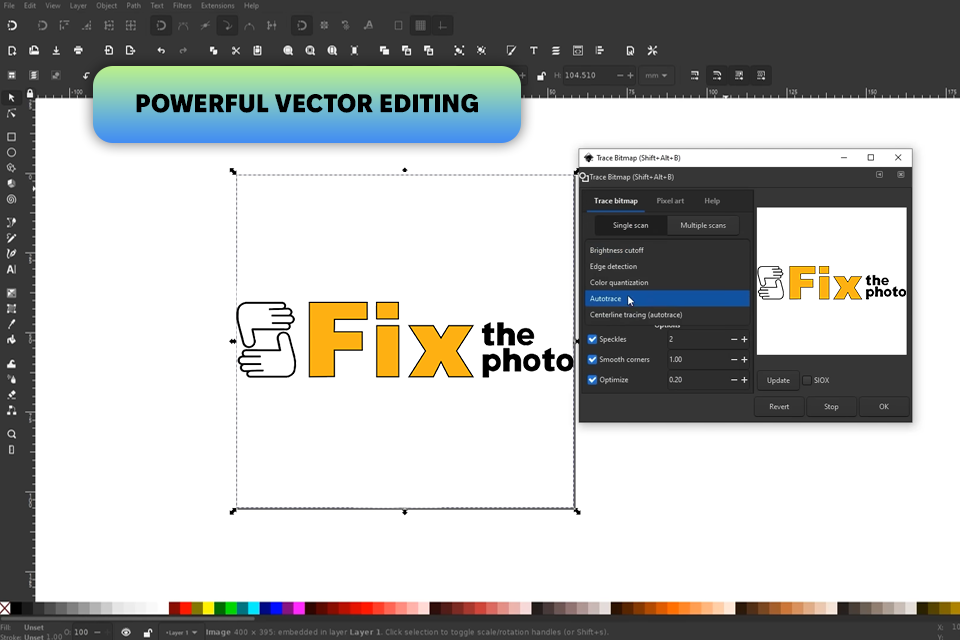Viewport: 960px width, 640px height.
Task: Select the Pencil freehand tool
Action: [x=11, y=238]
